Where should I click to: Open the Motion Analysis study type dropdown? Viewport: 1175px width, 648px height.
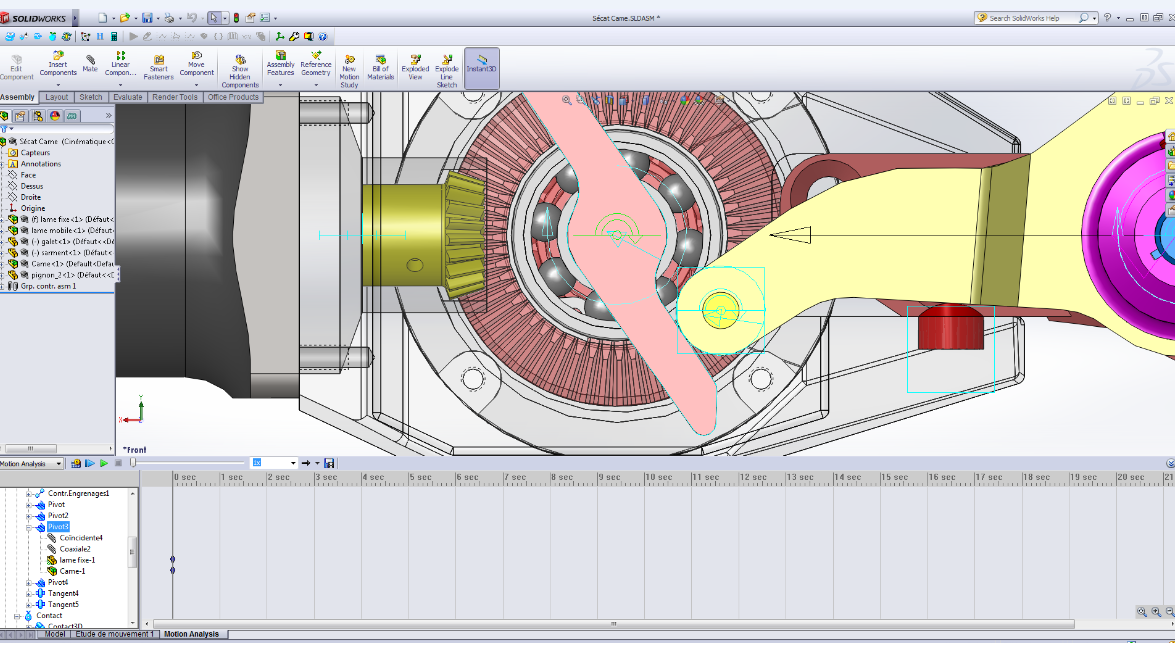point(60,464)
